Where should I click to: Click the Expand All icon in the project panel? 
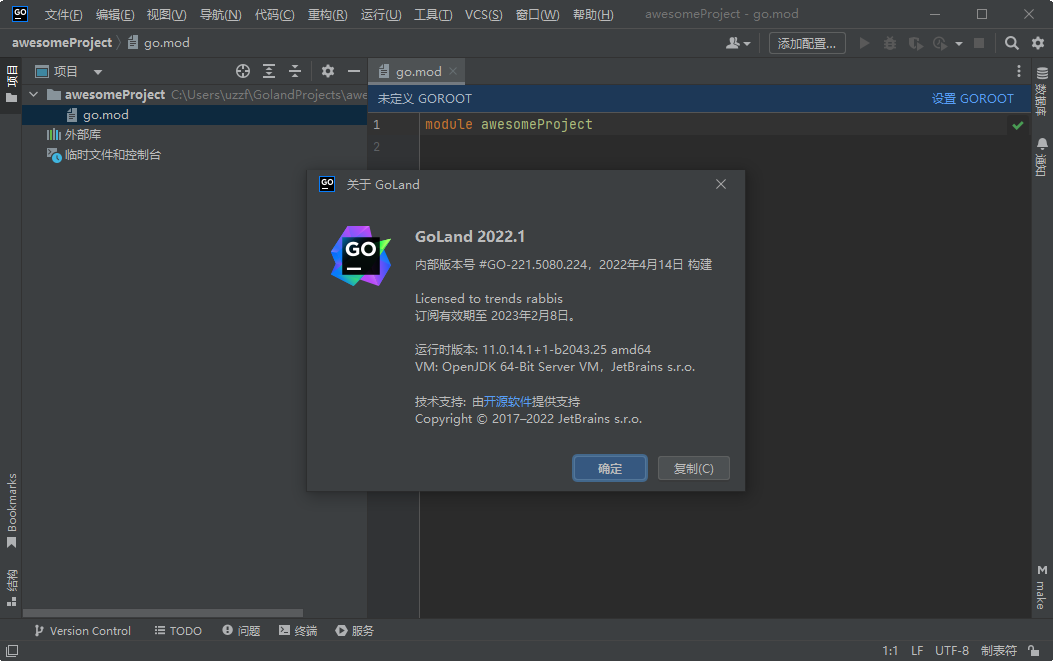coord(269,71)
